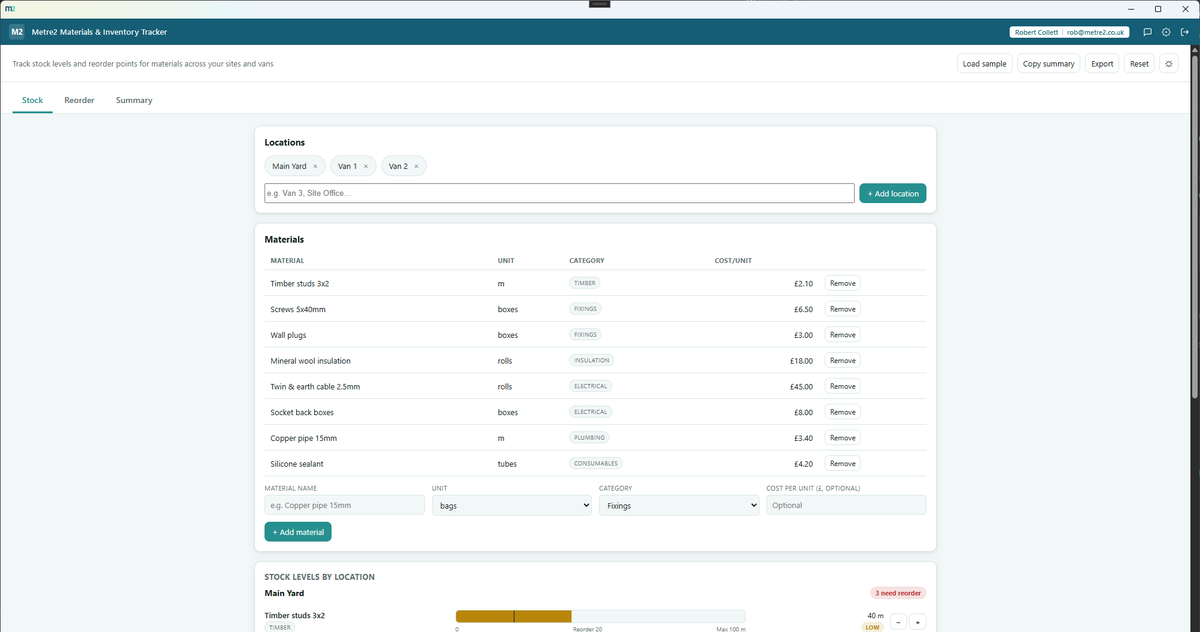Remove the Mineral wool insulation material
1200x632 pixels.
click(843, 360)
